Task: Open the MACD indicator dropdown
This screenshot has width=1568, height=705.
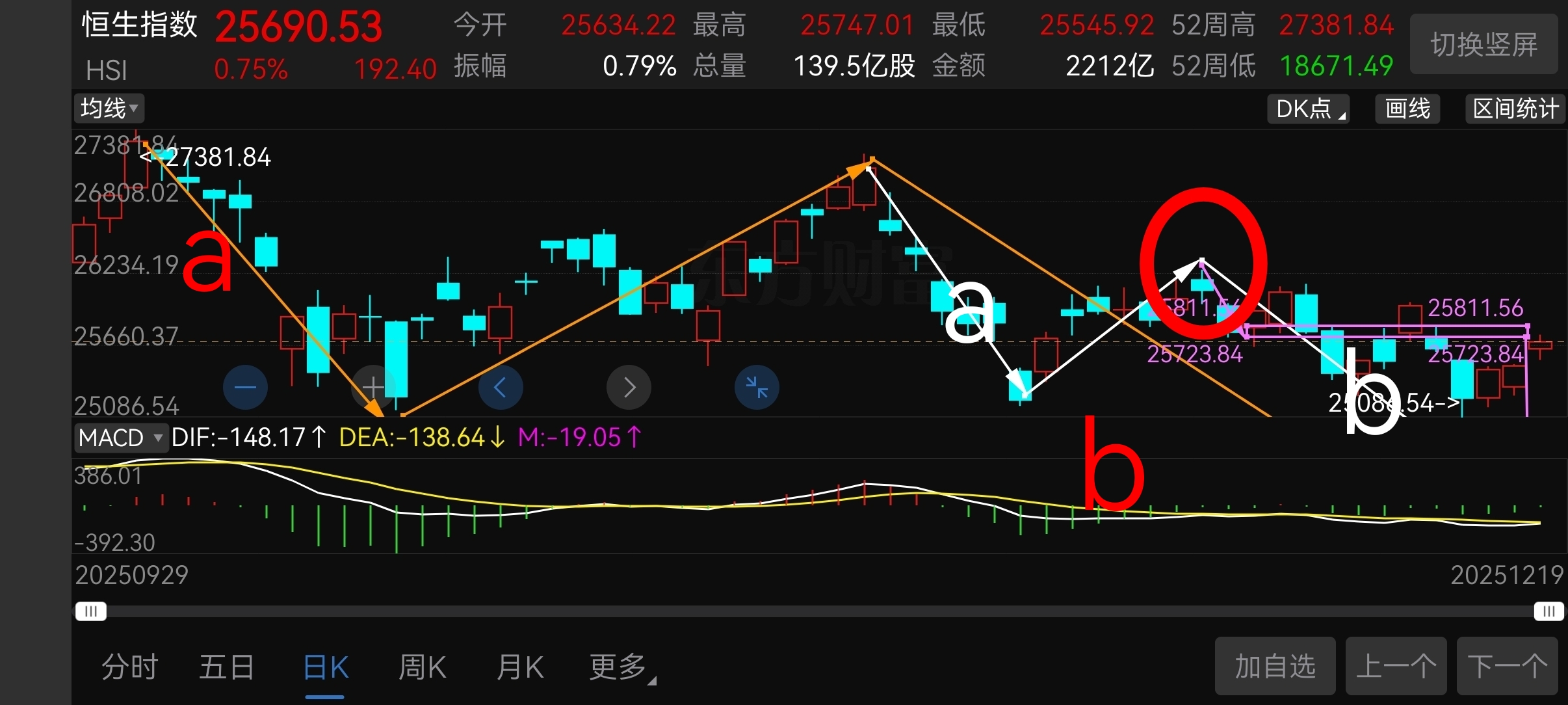Action: click(120, 438)
